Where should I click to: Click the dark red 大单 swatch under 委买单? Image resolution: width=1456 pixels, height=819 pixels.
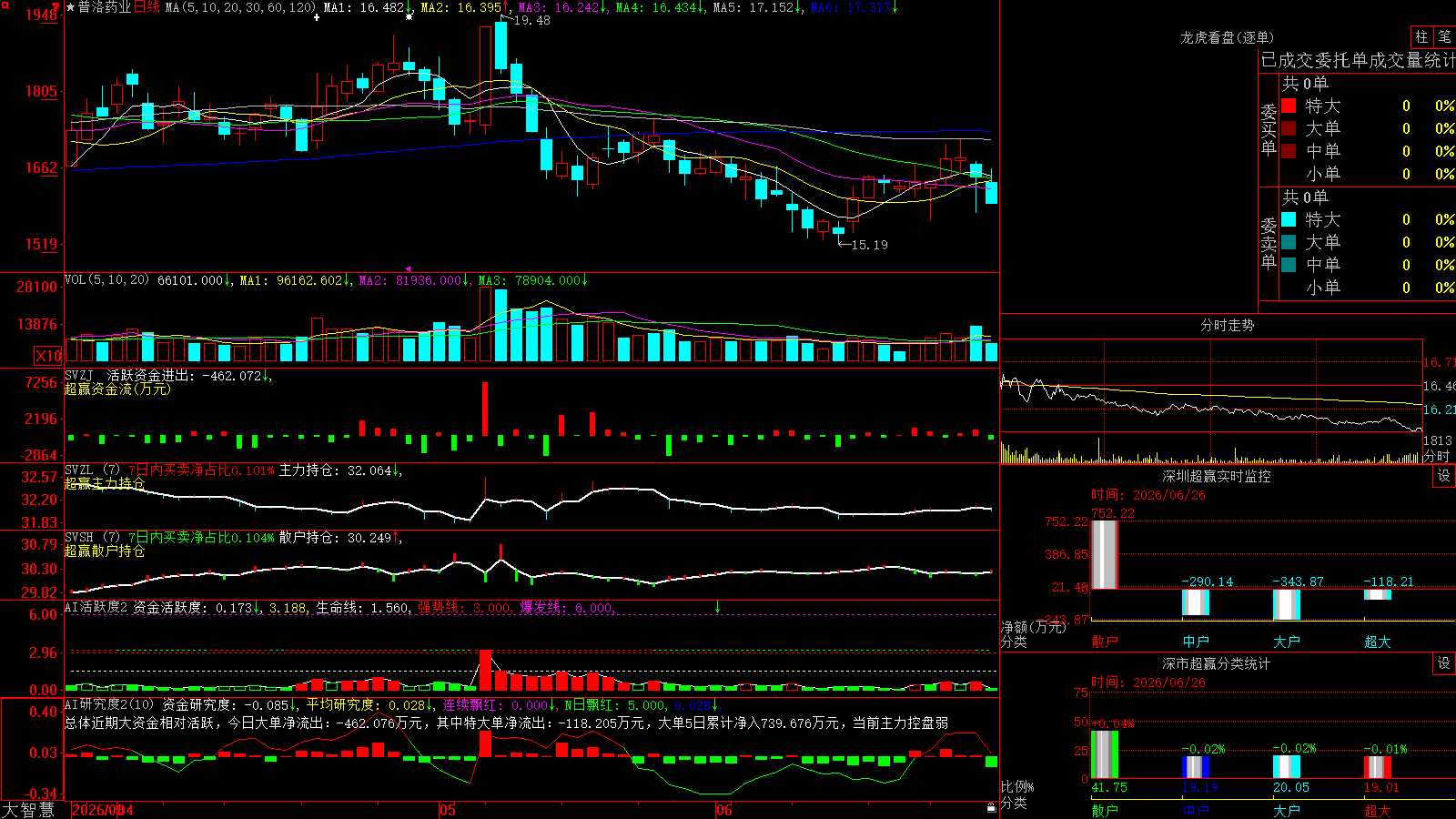click(x=1289, y=128)
